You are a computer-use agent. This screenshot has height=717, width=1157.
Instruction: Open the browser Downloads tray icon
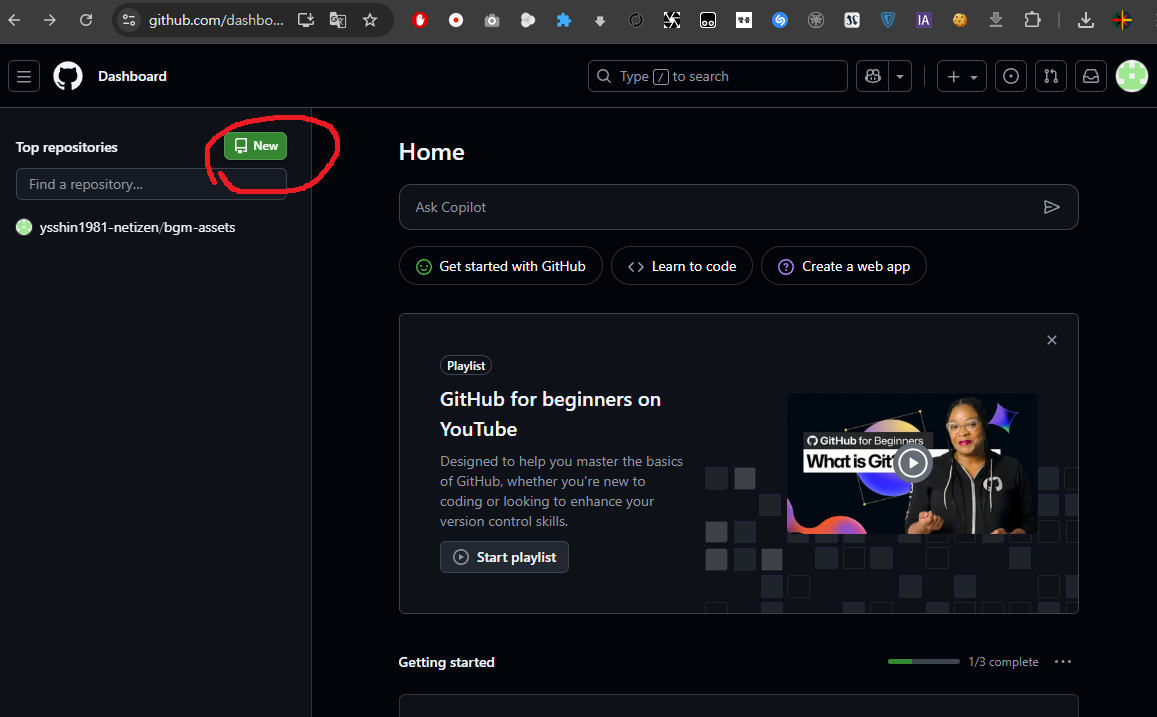pos(1085,21)
